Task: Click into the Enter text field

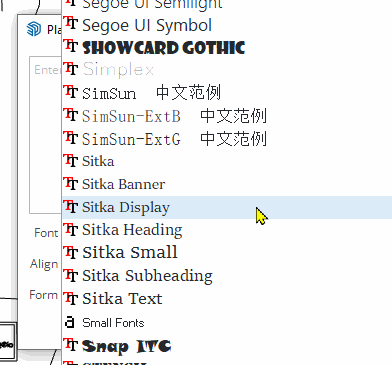Action: 45,135
